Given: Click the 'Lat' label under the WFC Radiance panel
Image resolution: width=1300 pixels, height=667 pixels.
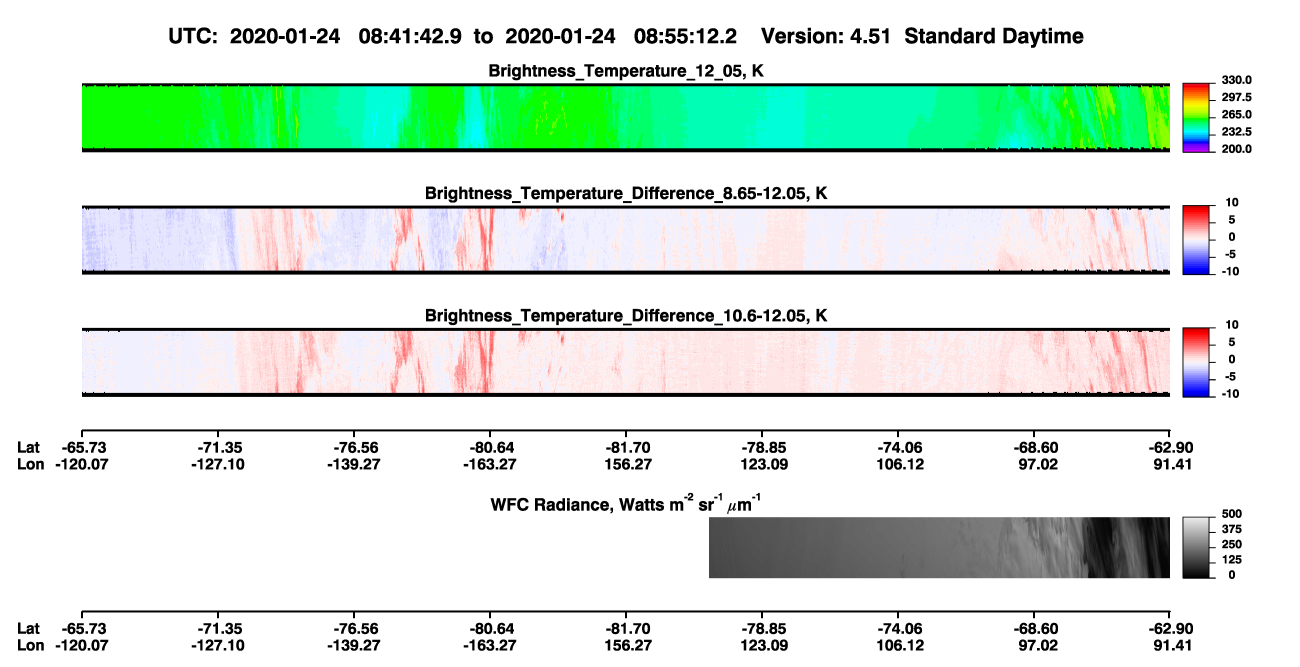Looking at the screenshot, I should coord(28,628).
